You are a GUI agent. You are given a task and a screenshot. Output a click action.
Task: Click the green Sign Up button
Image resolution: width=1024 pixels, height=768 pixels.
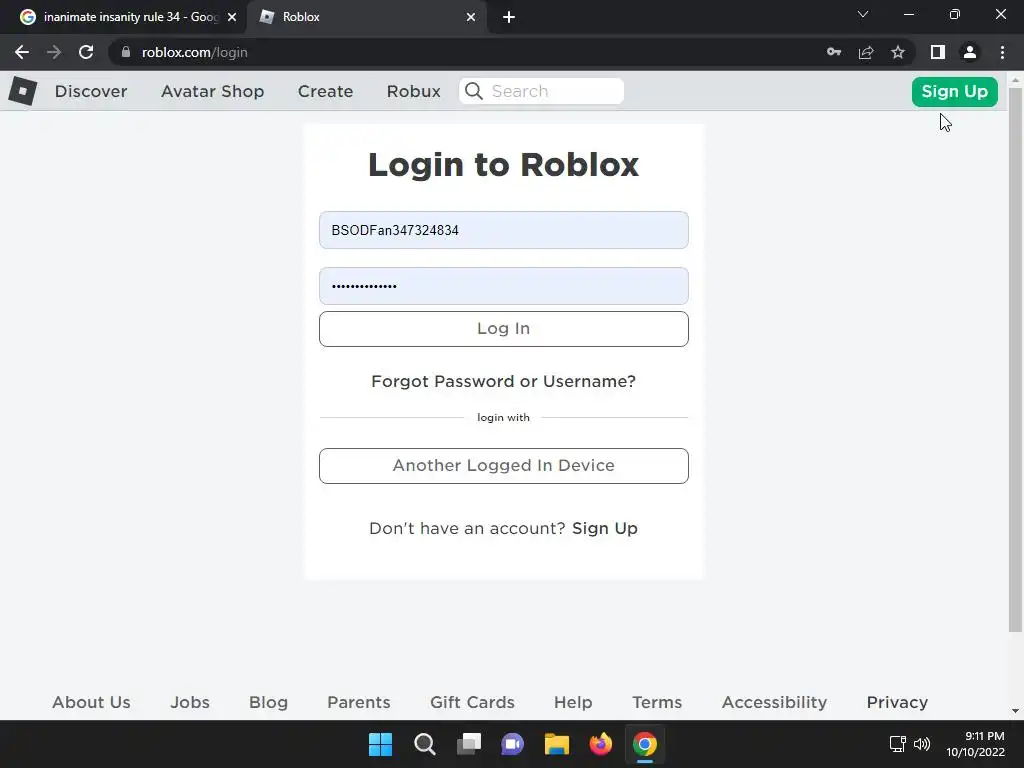coord(955,91)
